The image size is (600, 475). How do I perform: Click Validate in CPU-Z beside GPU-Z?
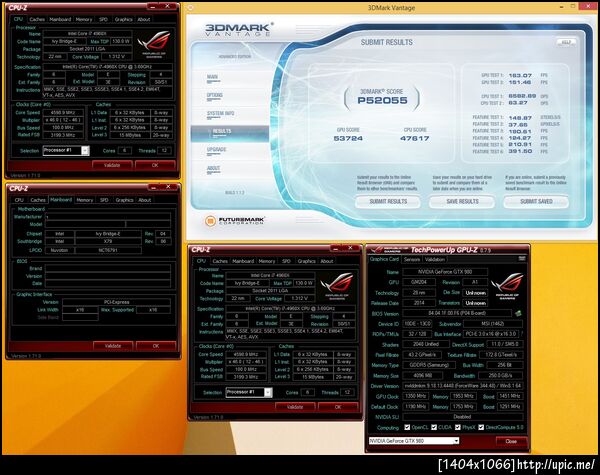tap(295, 407)
